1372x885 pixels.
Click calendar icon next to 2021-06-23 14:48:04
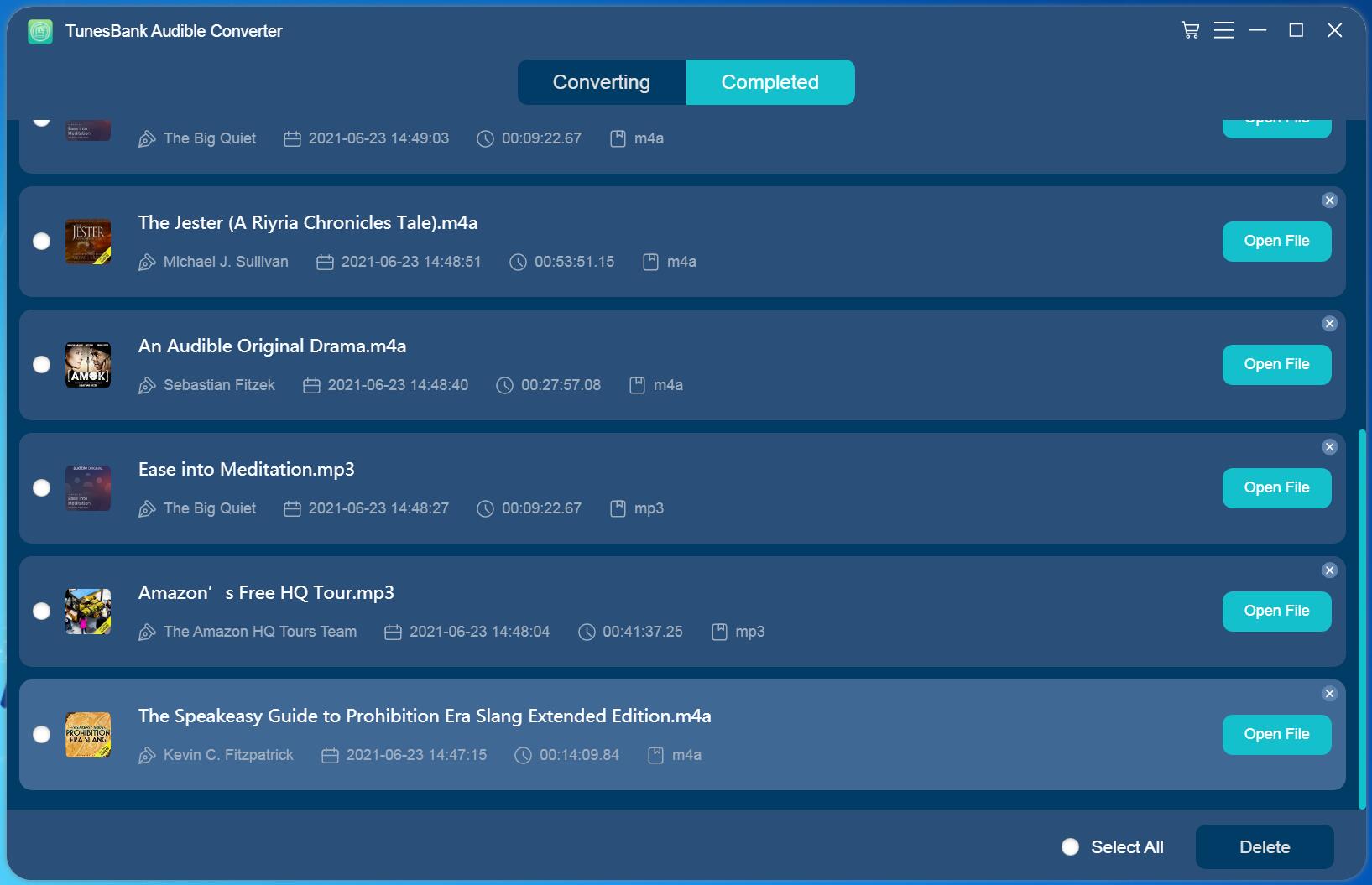393,633
